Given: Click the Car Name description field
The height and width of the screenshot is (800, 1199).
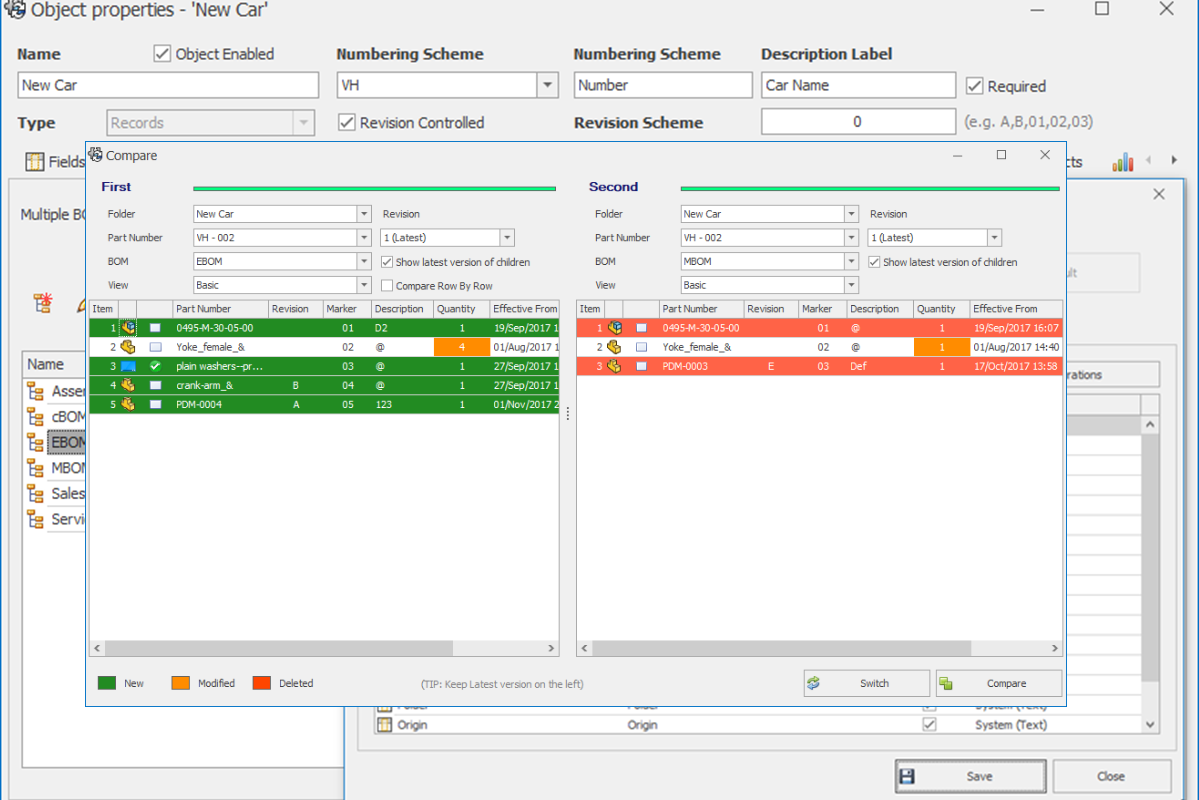Looking at the screenshot, I should (x=858, y=85).
